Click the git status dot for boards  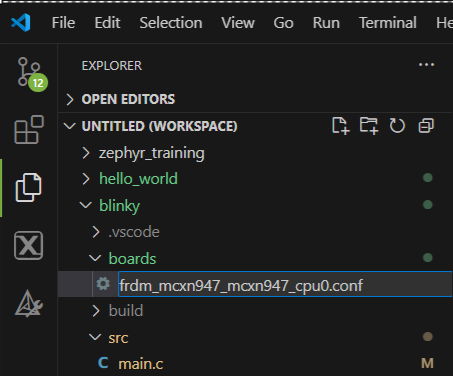(x=428, y=257)
